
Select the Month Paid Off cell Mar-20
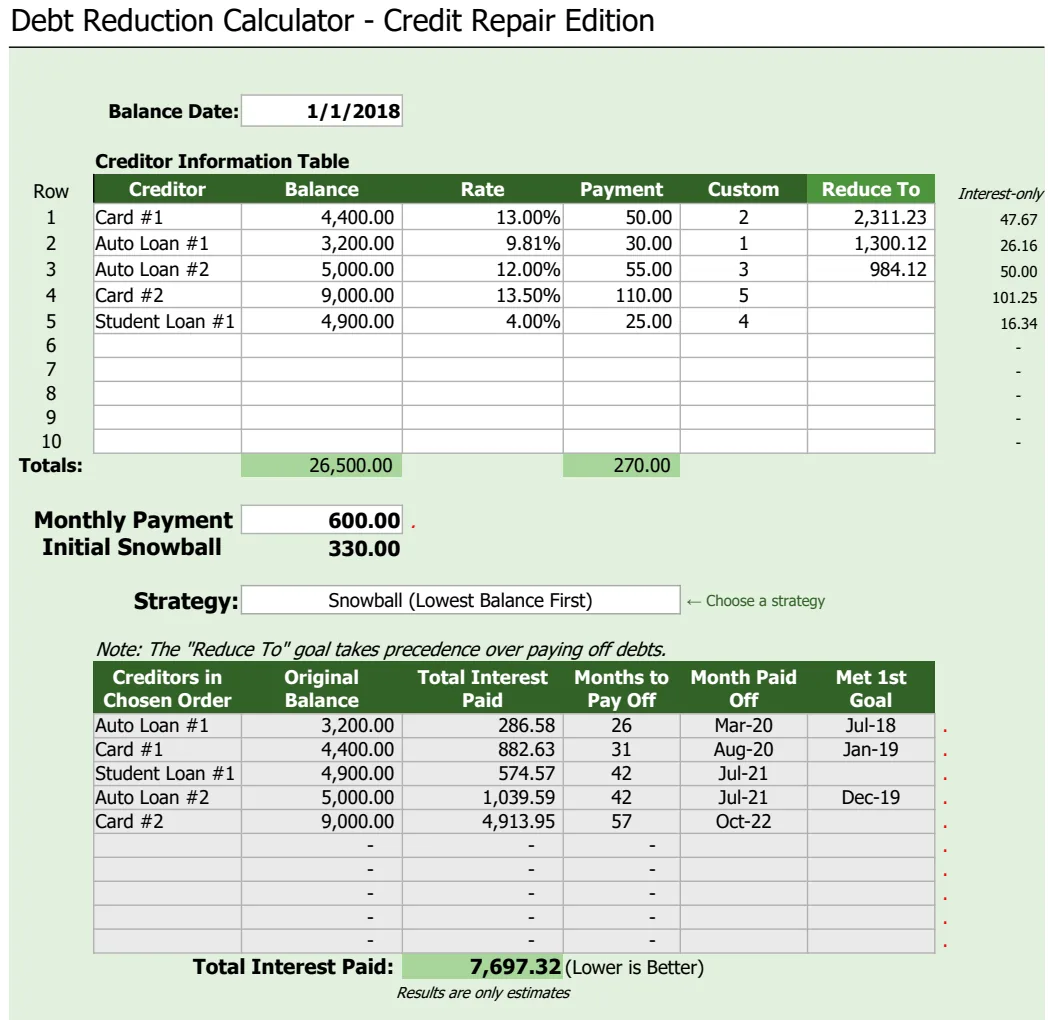[743, 725]
